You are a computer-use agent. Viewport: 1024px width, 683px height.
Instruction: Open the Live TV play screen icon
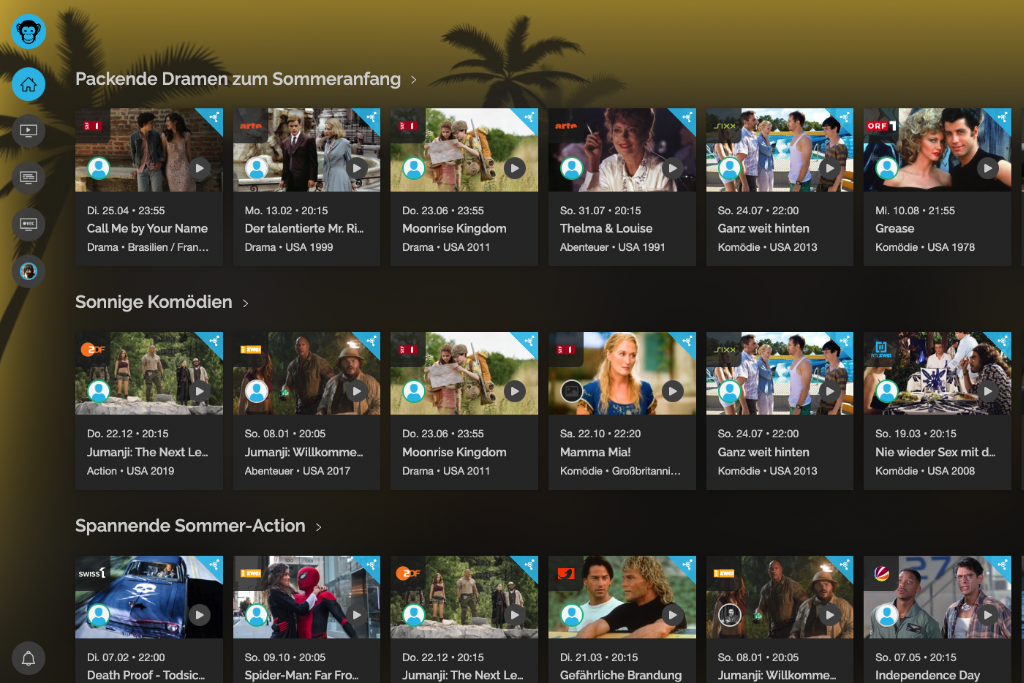point(28,131)
